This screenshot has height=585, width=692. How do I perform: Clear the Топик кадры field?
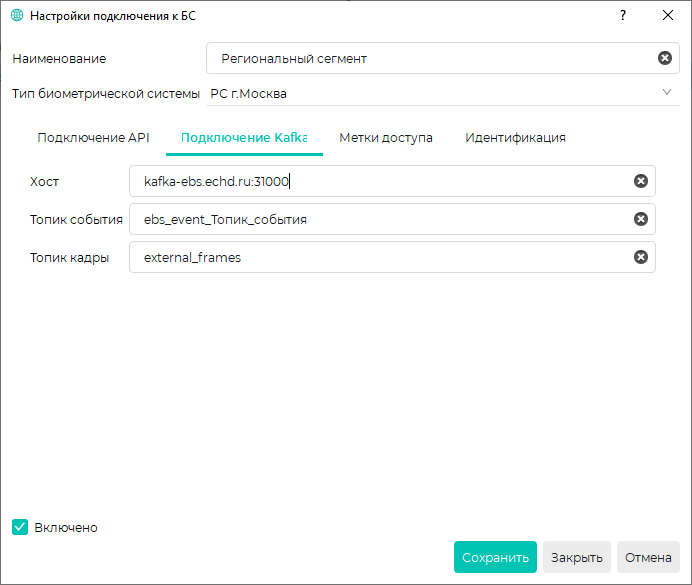[641, 257]
